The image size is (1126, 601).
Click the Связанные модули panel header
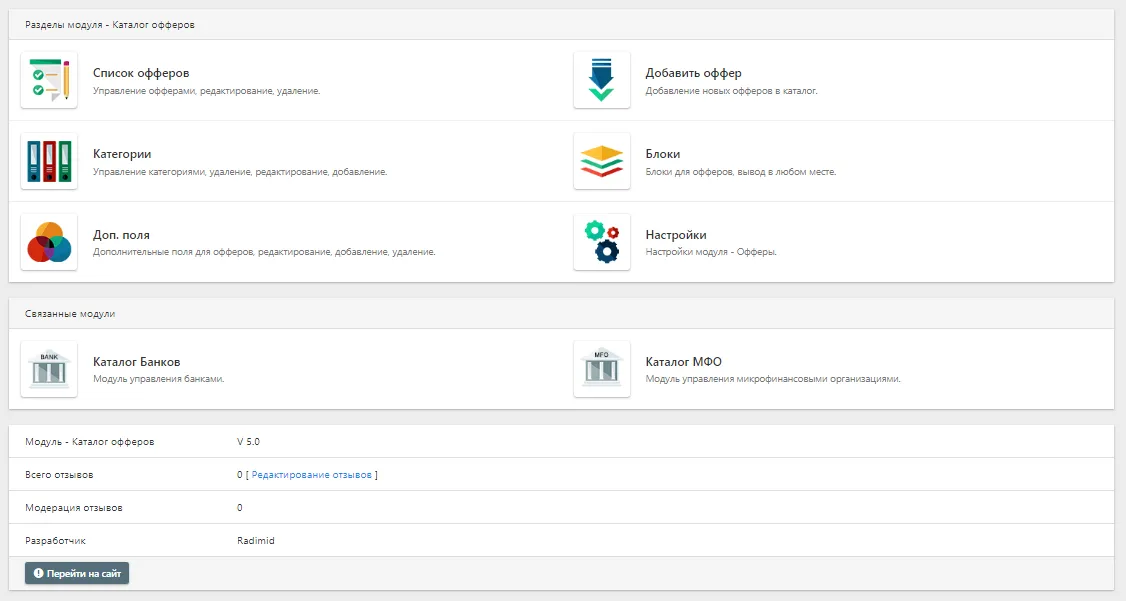click(69, 313)
